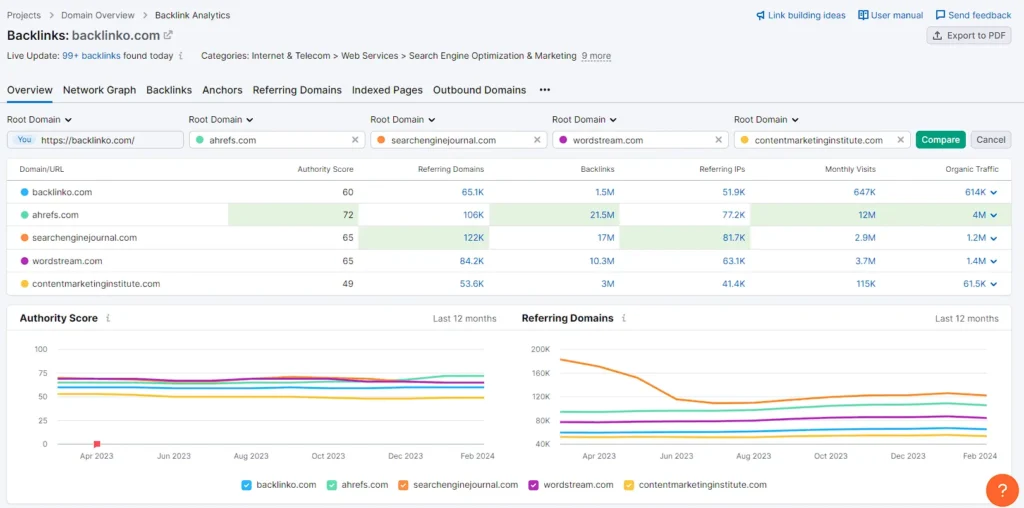Click the Authority Score column header

[325, 169]
